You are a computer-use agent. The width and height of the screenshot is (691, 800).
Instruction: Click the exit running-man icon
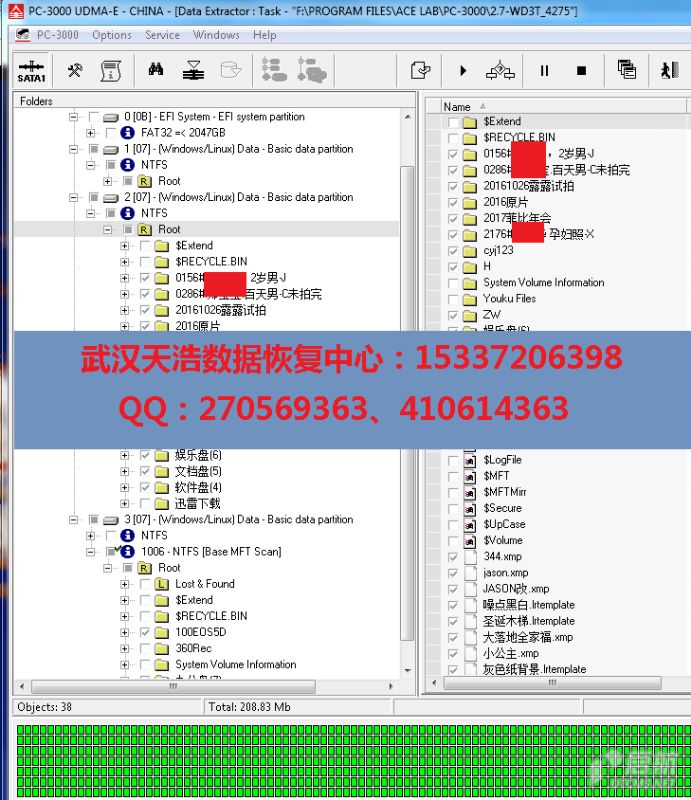tap(669, 70)
